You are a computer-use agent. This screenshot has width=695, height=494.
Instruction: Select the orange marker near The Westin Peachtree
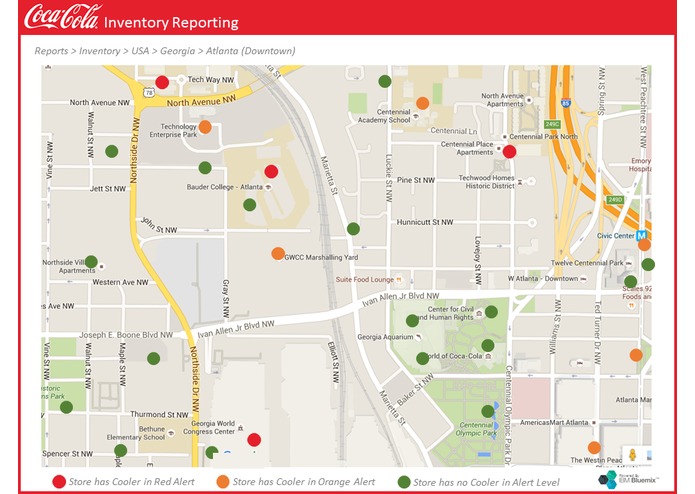pos(594,447)
